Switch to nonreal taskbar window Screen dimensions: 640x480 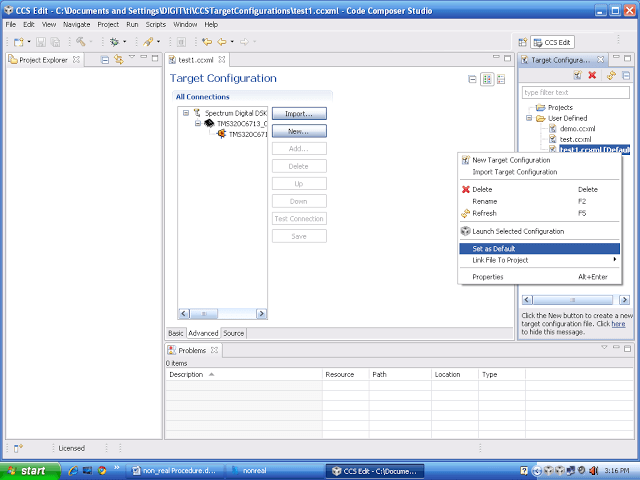pos(276,471)
